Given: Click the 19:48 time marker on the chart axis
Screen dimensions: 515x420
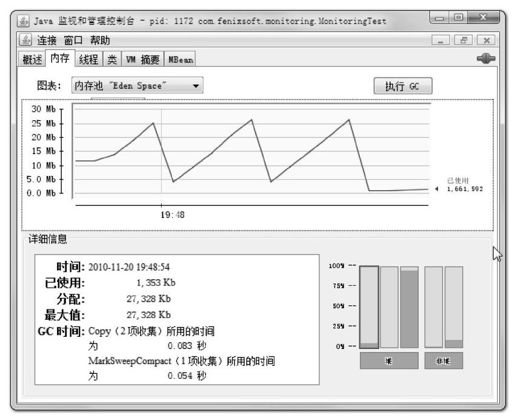Looking at the screenshot, I should point(172,215).
